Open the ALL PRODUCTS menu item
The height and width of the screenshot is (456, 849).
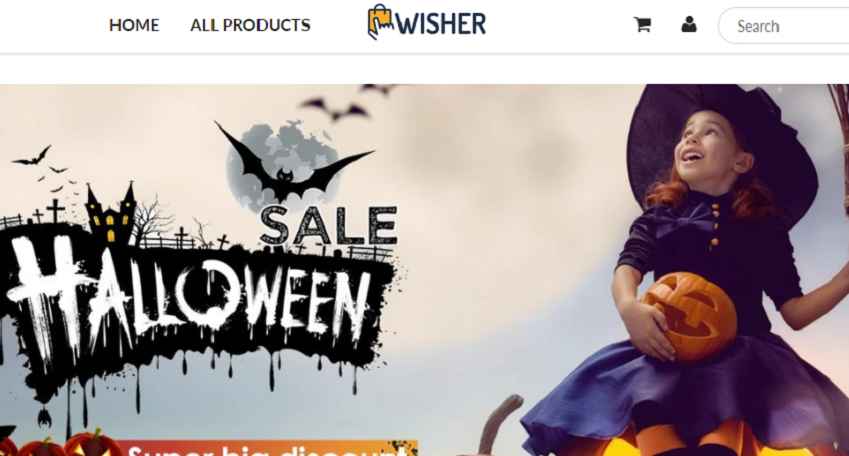pos(250,25)
